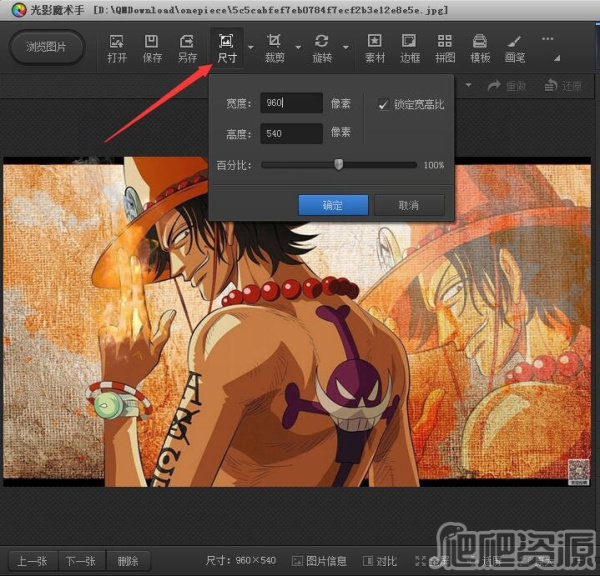The image size is (600, 576).
Task: Open the 边框 border tool
Action: [409, 48]
